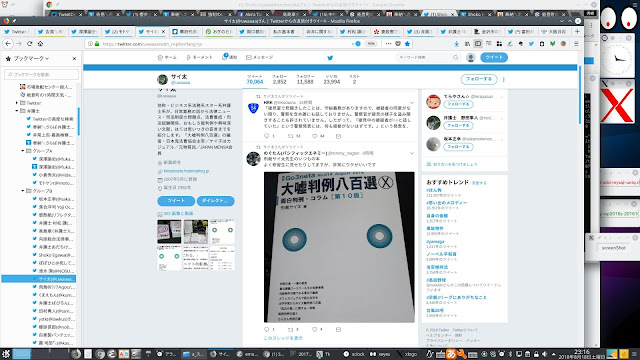640x360 pixels.
Task: Open profile more-options dots beside フォローする
Action: (504, 80)
